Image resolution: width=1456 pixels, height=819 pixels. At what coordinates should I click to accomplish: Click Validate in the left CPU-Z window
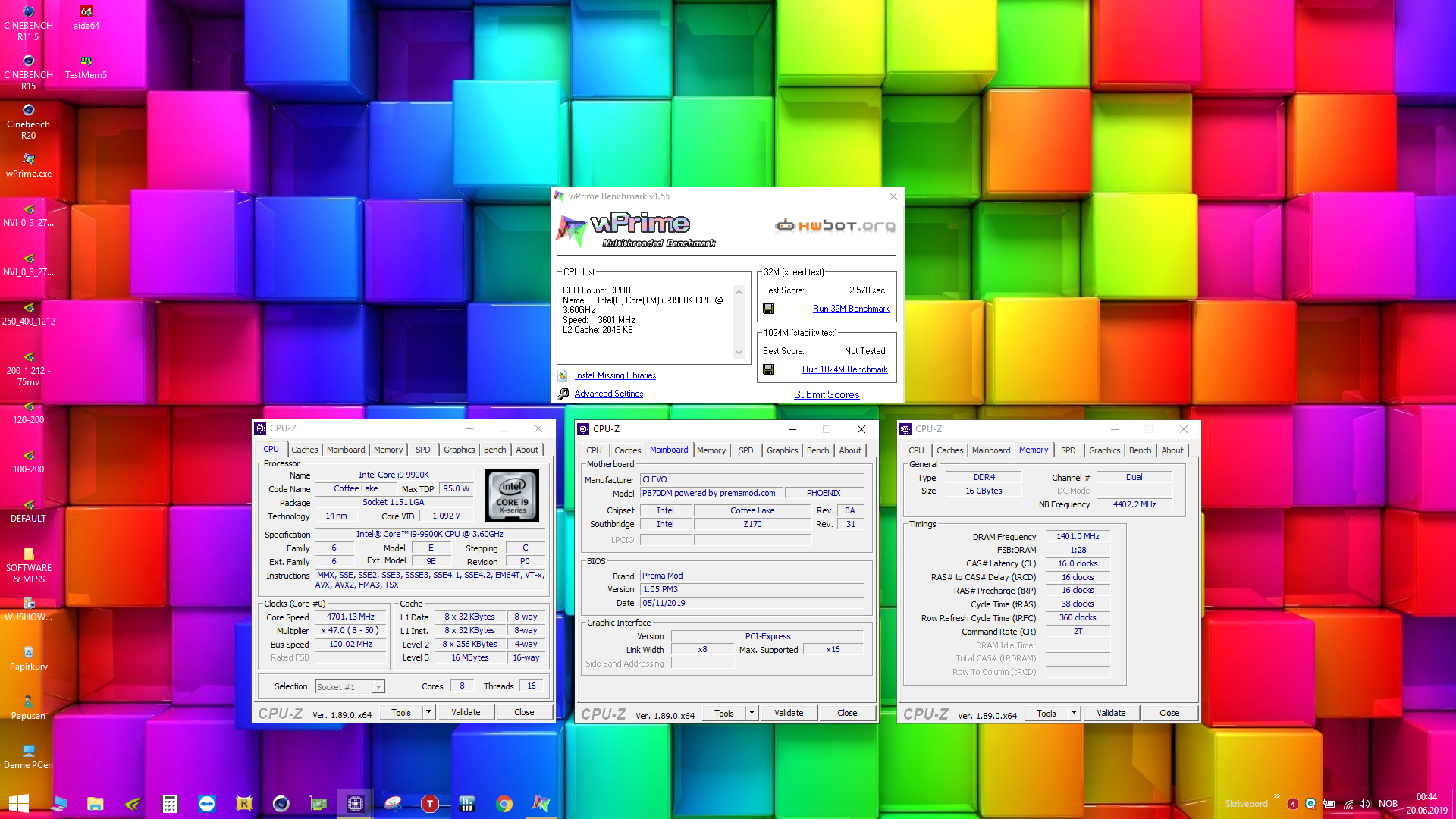(x=466, y=712)
